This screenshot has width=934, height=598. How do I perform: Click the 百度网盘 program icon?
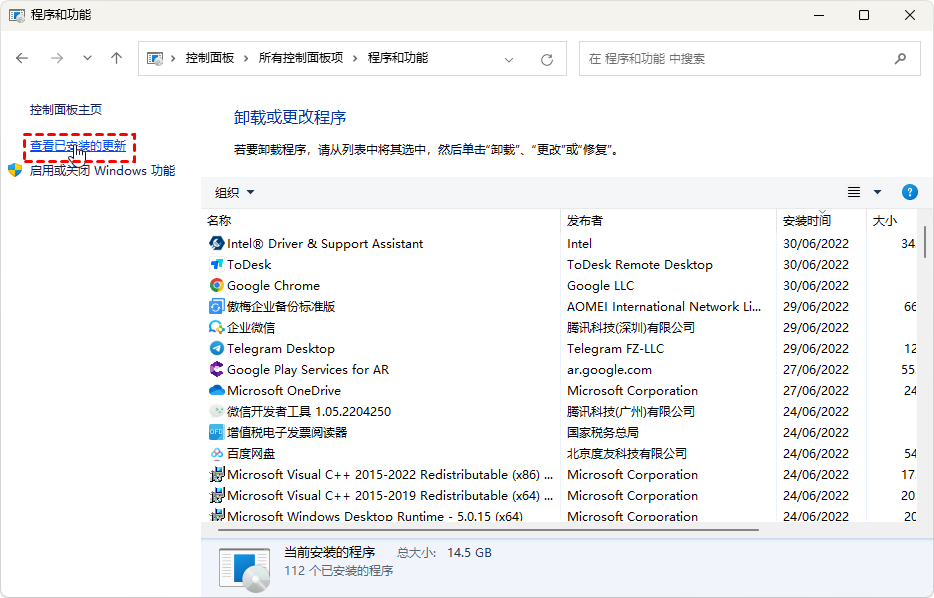click(x=217, y=453)
